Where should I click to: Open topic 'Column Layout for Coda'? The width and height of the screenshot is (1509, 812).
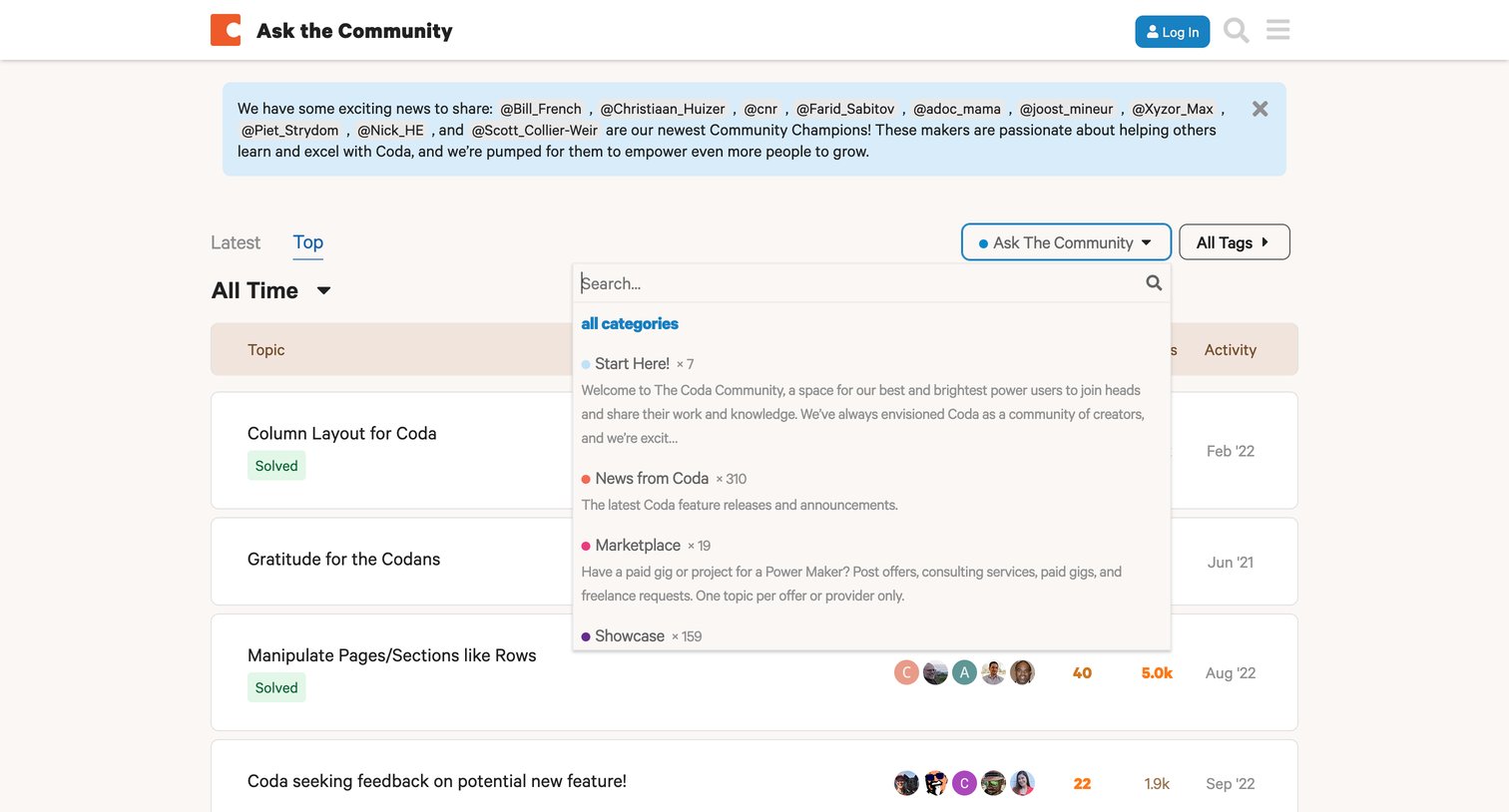[x=342, y=434]
